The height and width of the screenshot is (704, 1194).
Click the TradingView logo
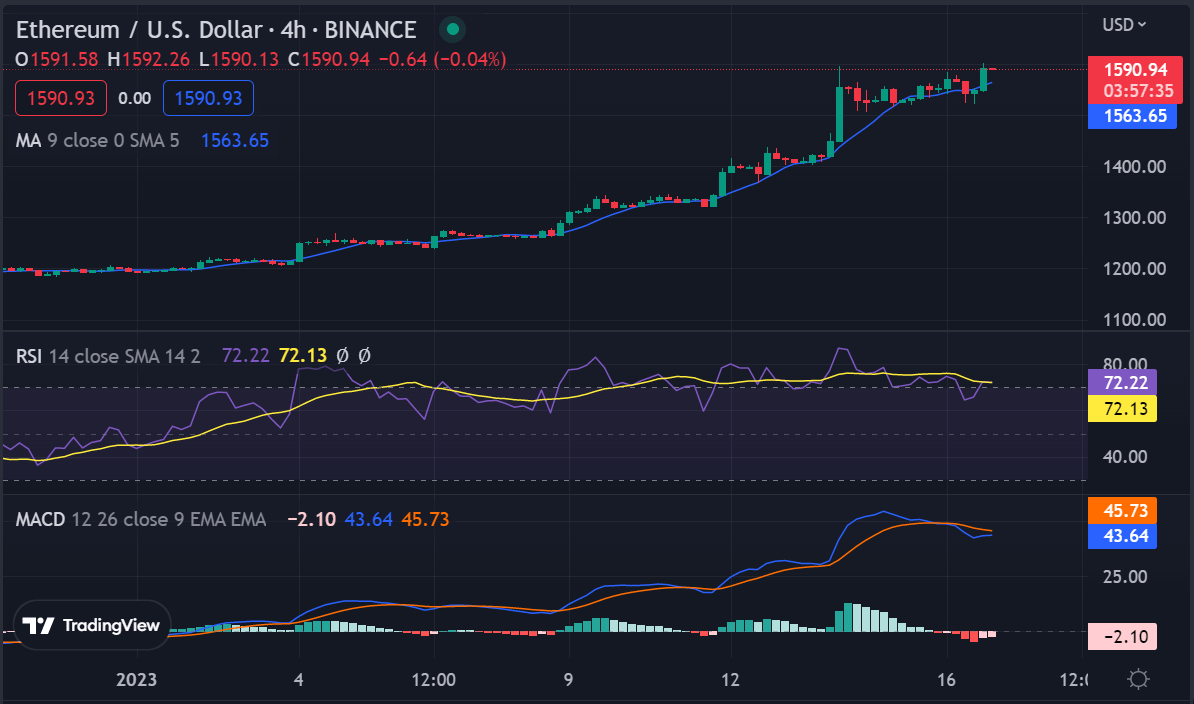(x=92, y=626)
